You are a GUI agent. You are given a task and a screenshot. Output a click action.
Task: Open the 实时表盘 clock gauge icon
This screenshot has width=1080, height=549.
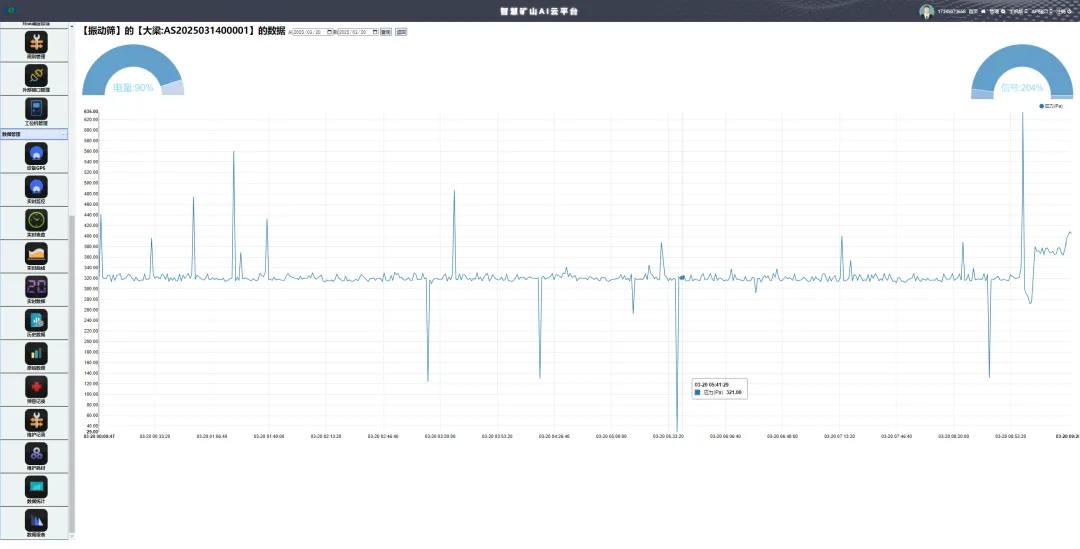(x=36, y=220)
